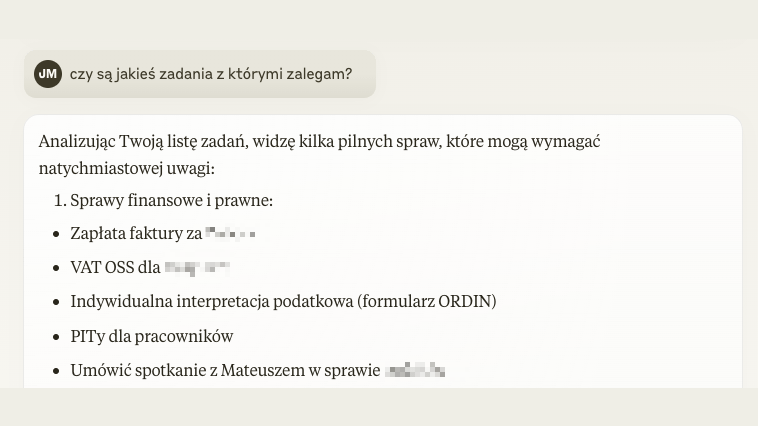Click the 'Indywidualna interpretacja podatkowa' item
Screen dimensions: 758x426
(283, 301)
